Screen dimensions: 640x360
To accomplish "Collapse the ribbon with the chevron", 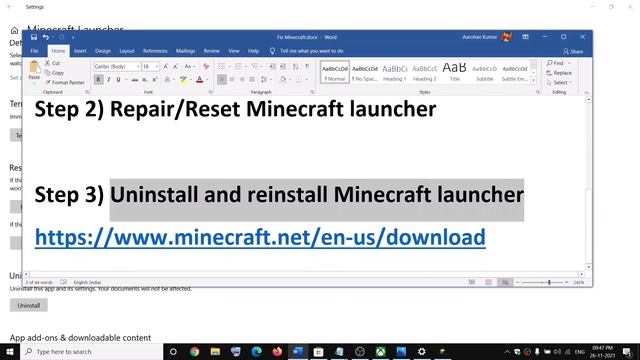I will tap(587, 93).
